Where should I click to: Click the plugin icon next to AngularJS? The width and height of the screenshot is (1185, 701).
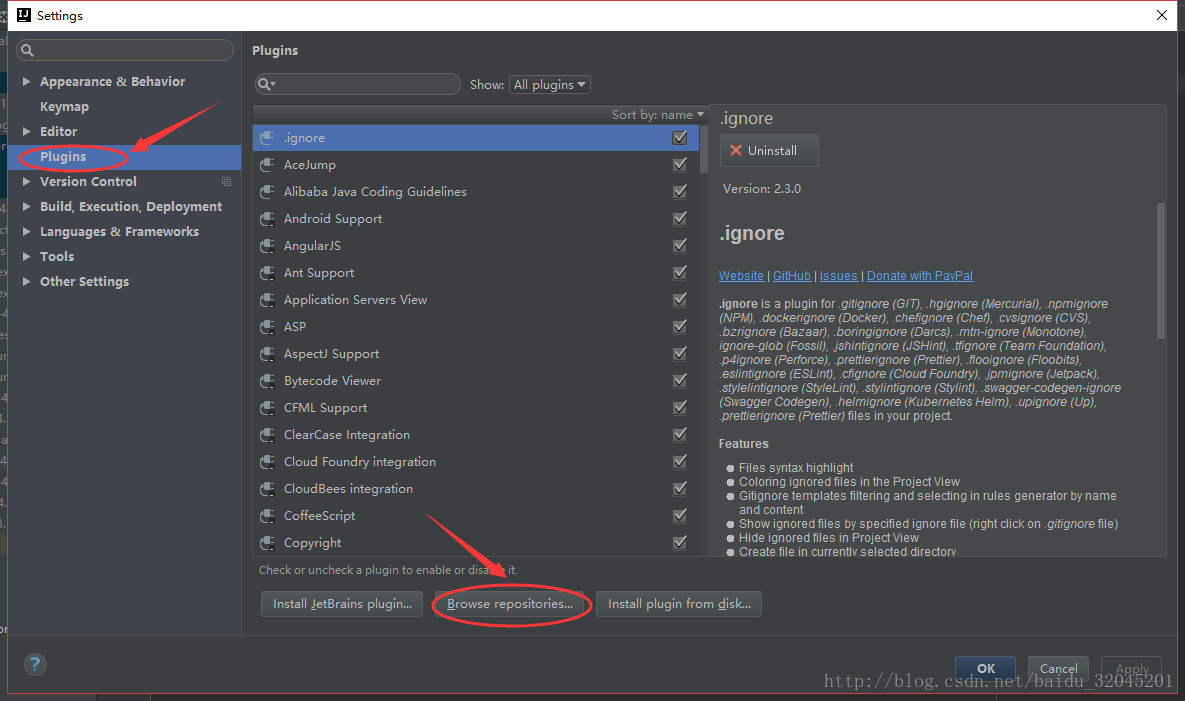pos(267,246)
